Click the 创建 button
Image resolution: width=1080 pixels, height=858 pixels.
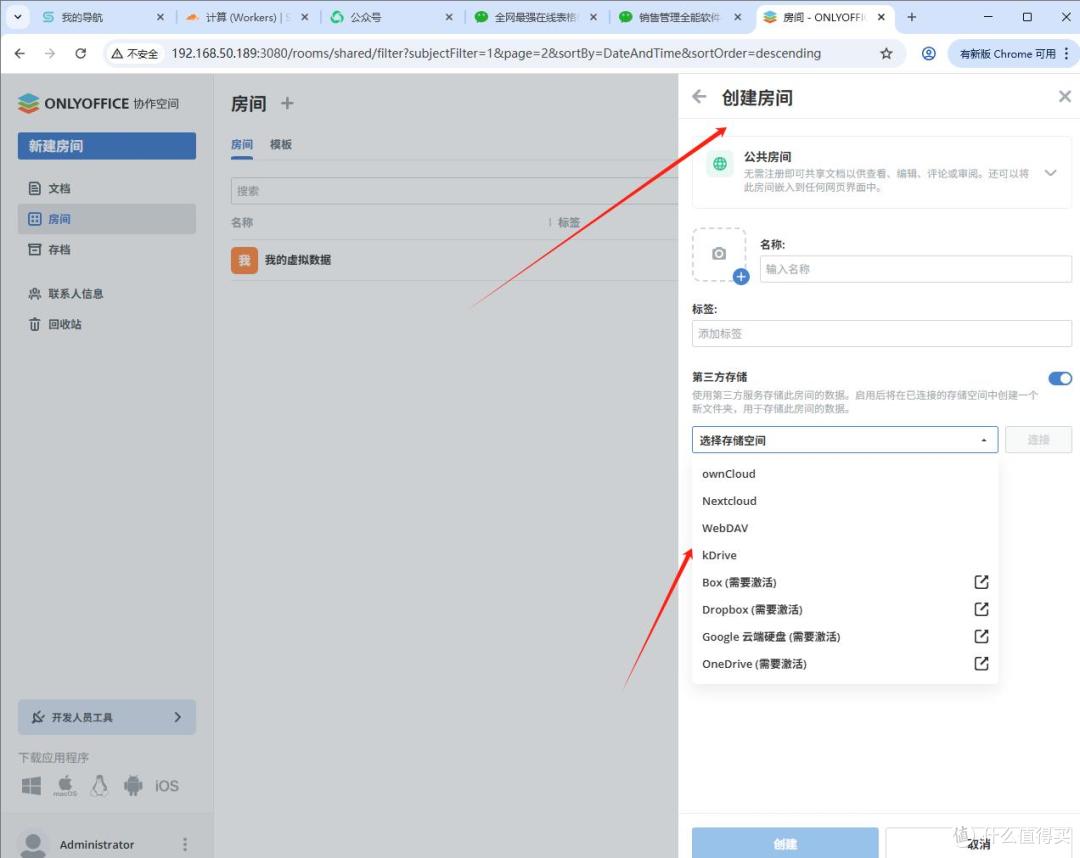click(x=785, y=844)
